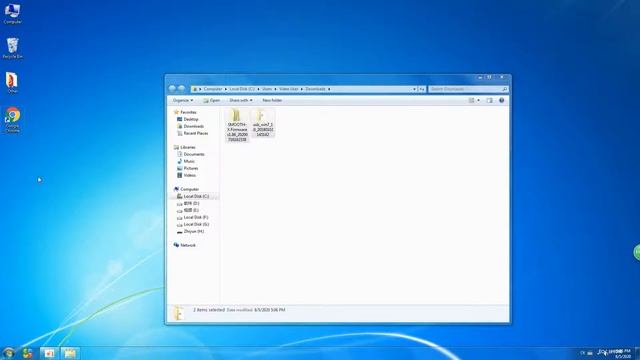Open Explorer Help question-mark icon
The width and height of the screenshot is (640, 360).
[x=502, y=100]
